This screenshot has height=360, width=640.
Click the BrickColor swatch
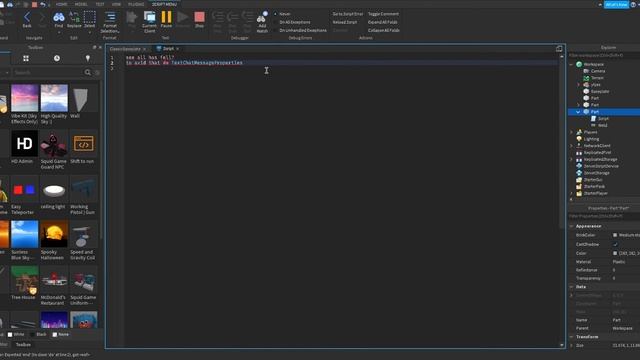(x=615, y=235)
